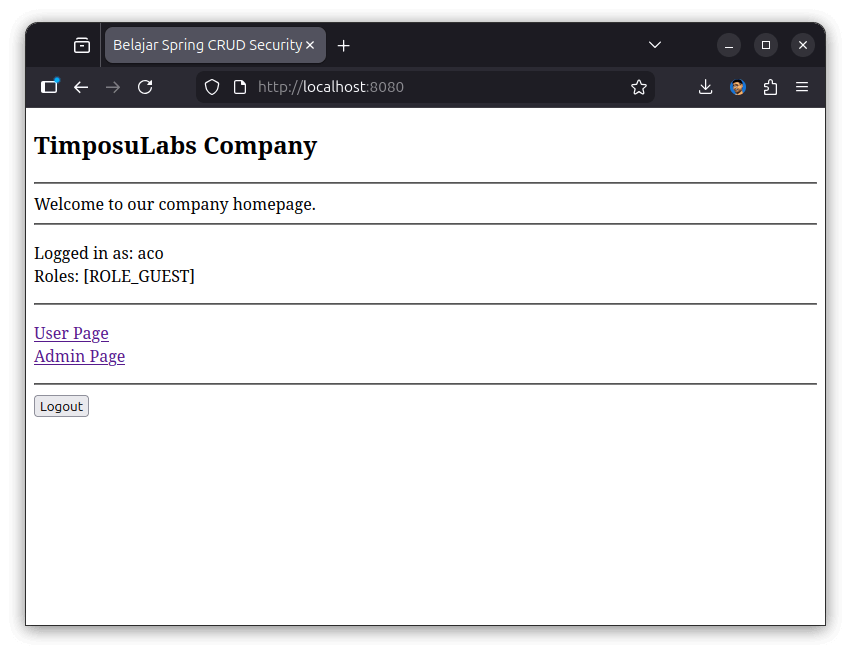Follow the Admin Page link
The height and width of the screenshot is (654, 851).
point(79,356)
